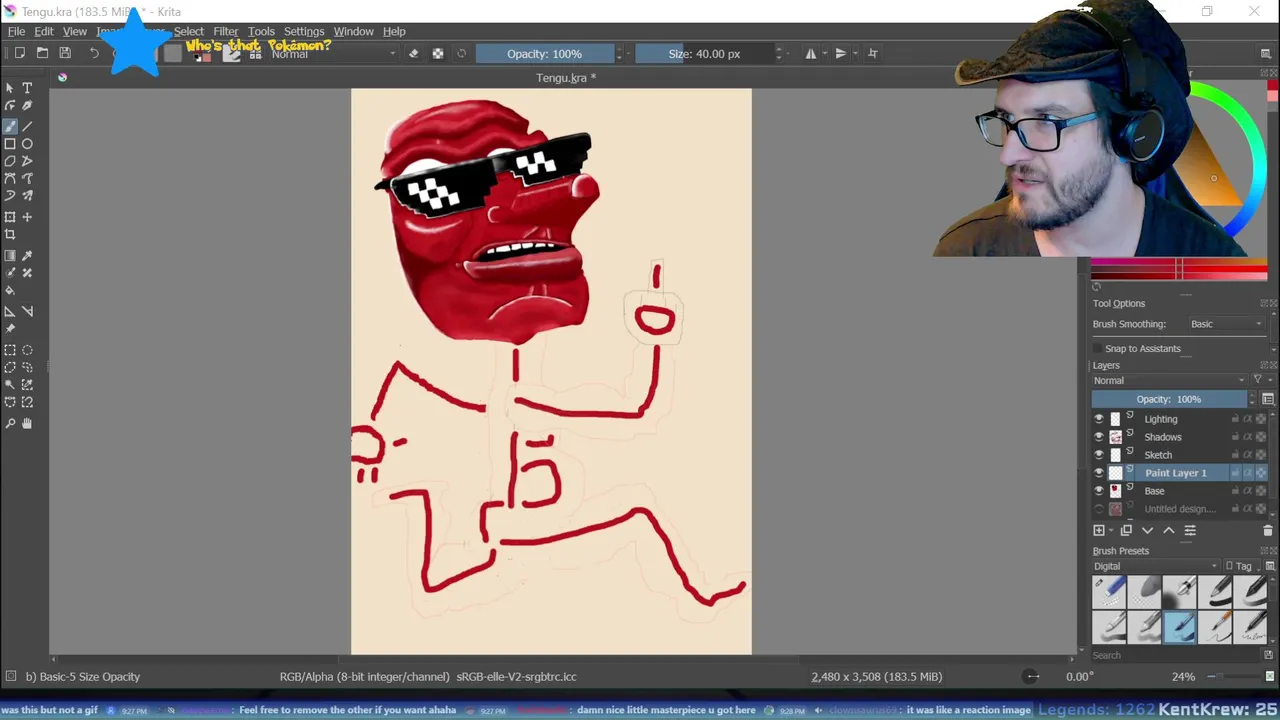Move layer down in stack
Viewport: 1280px width, 720px height.
click(1147, 531)
